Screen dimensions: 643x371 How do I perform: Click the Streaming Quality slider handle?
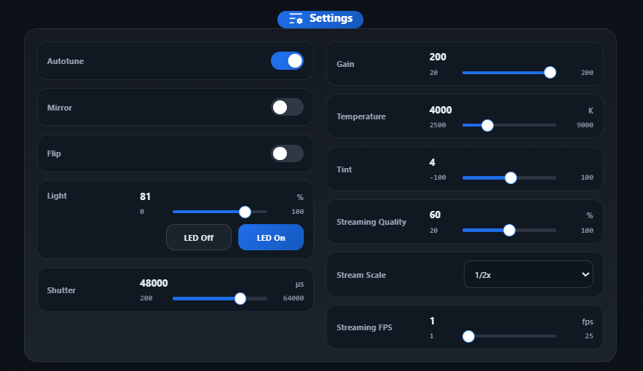(509, 230)
